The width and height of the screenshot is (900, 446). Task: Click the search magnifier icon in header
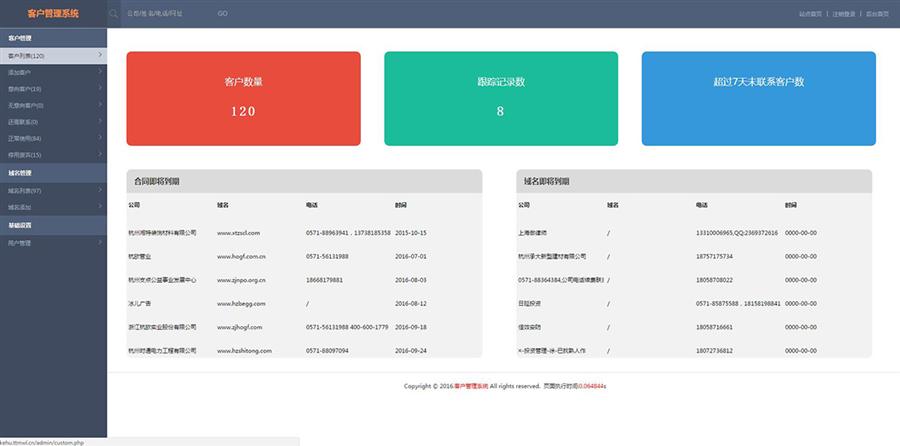113,14
